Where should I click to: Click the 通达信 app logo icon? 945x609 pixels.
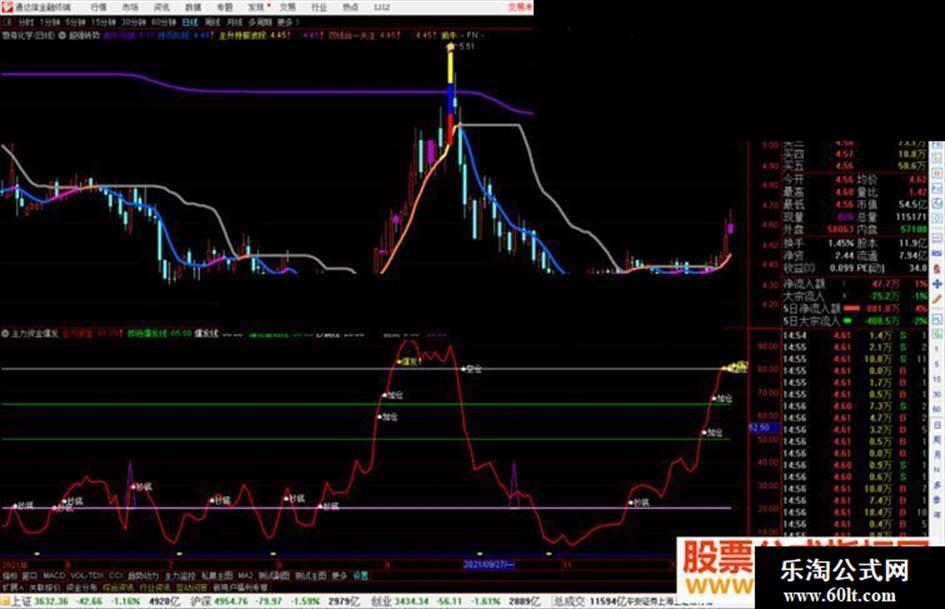[x=7, y=7]
